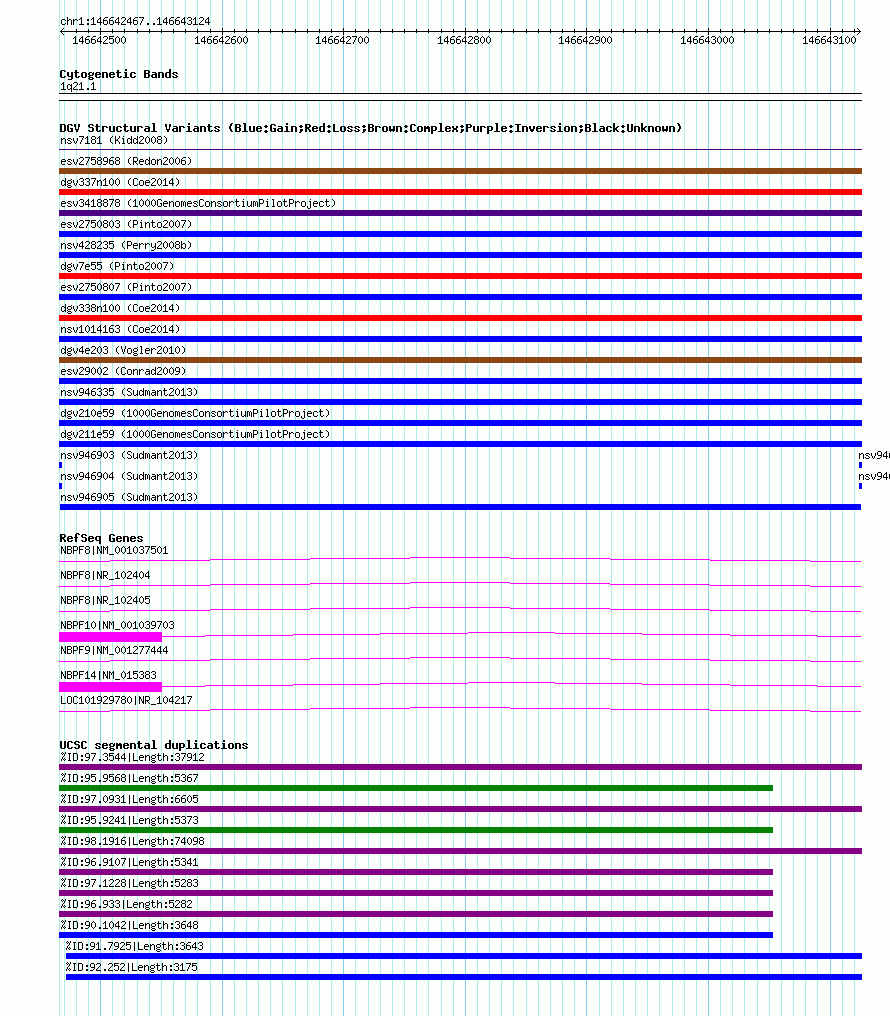Click the blue bar of %ID:92.252 duplication
This screenshot has width=890, height=1016.
(464, 976)
